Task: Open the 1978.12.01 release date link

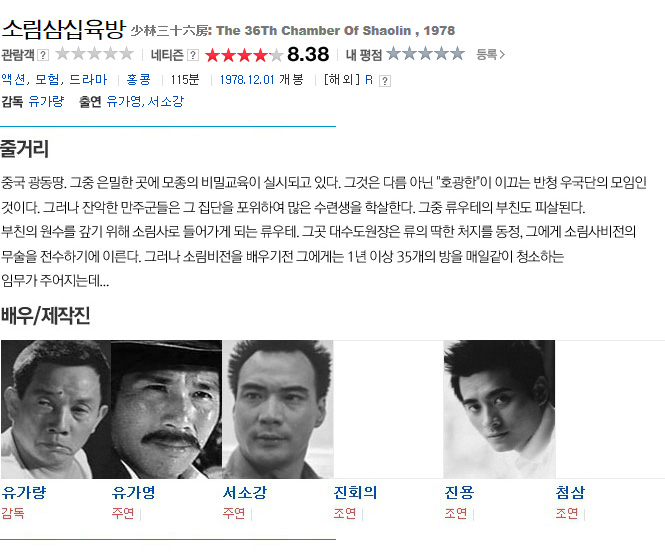Action: (x=247, y=79)
